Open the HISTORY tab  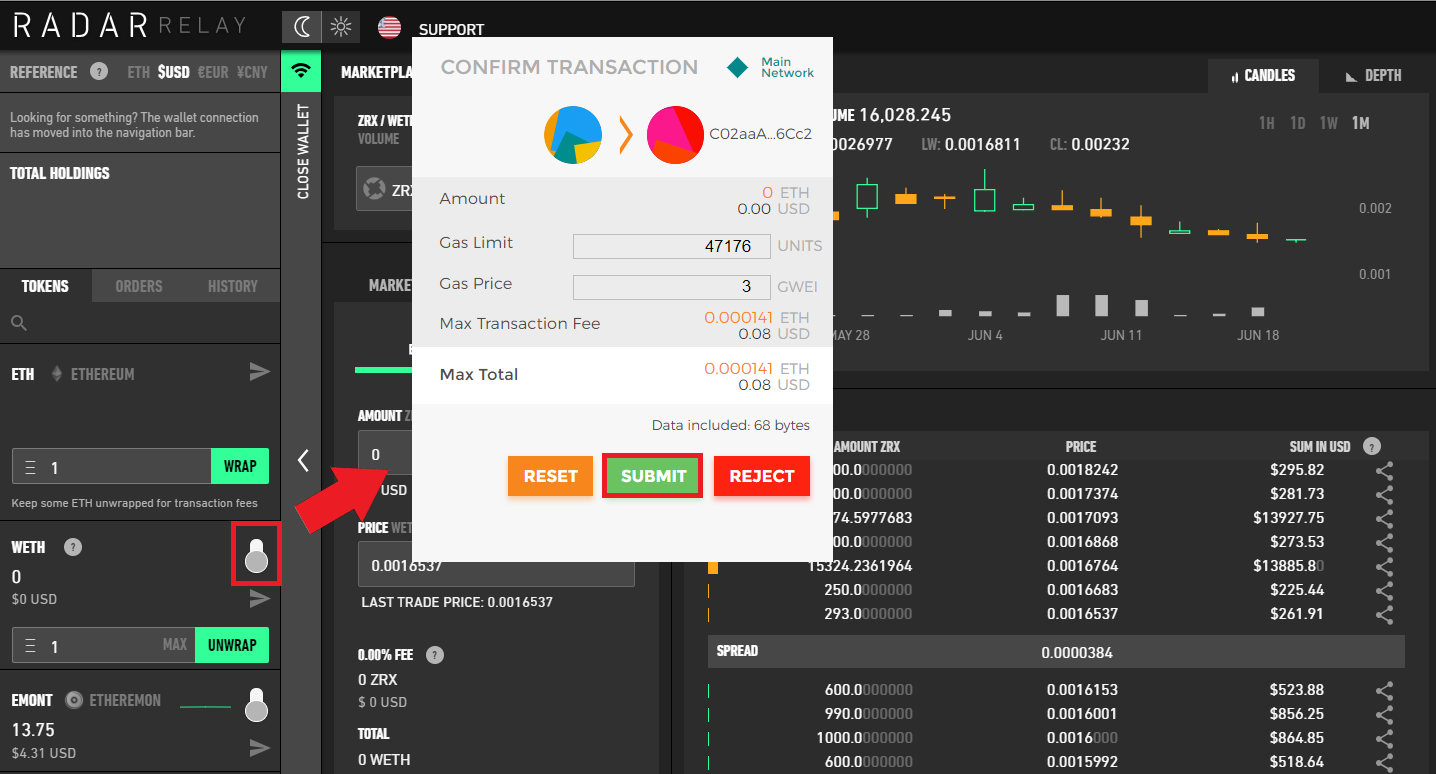pos(232,286)
